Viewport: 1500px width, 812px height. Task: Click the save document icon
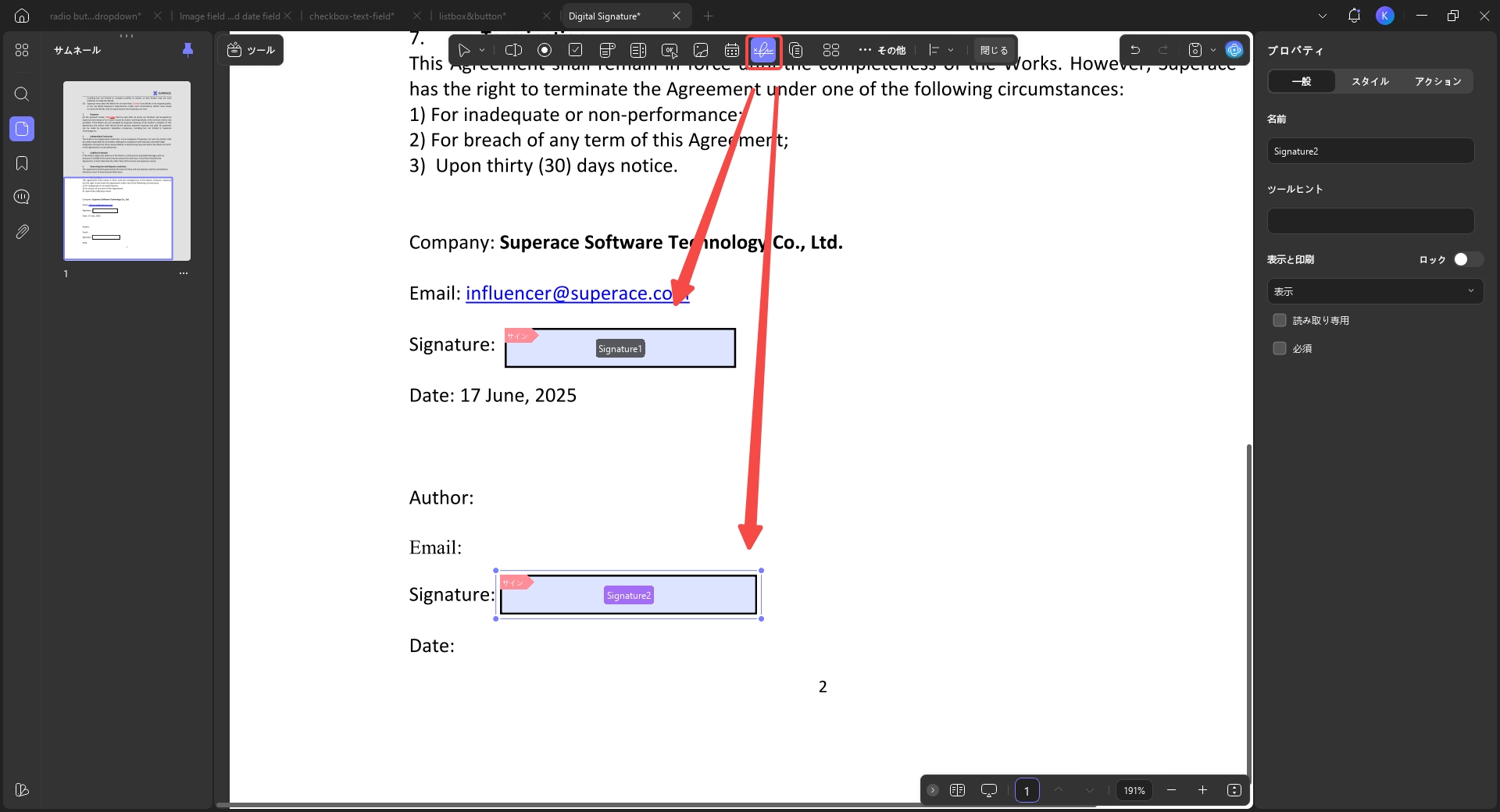[1195, 50]
